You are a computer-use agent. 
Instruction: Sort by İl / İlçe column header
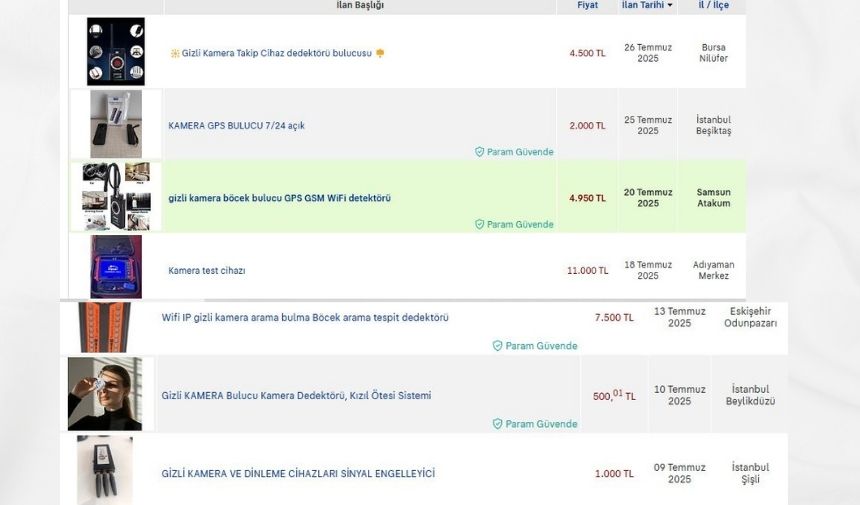[714, 5]
